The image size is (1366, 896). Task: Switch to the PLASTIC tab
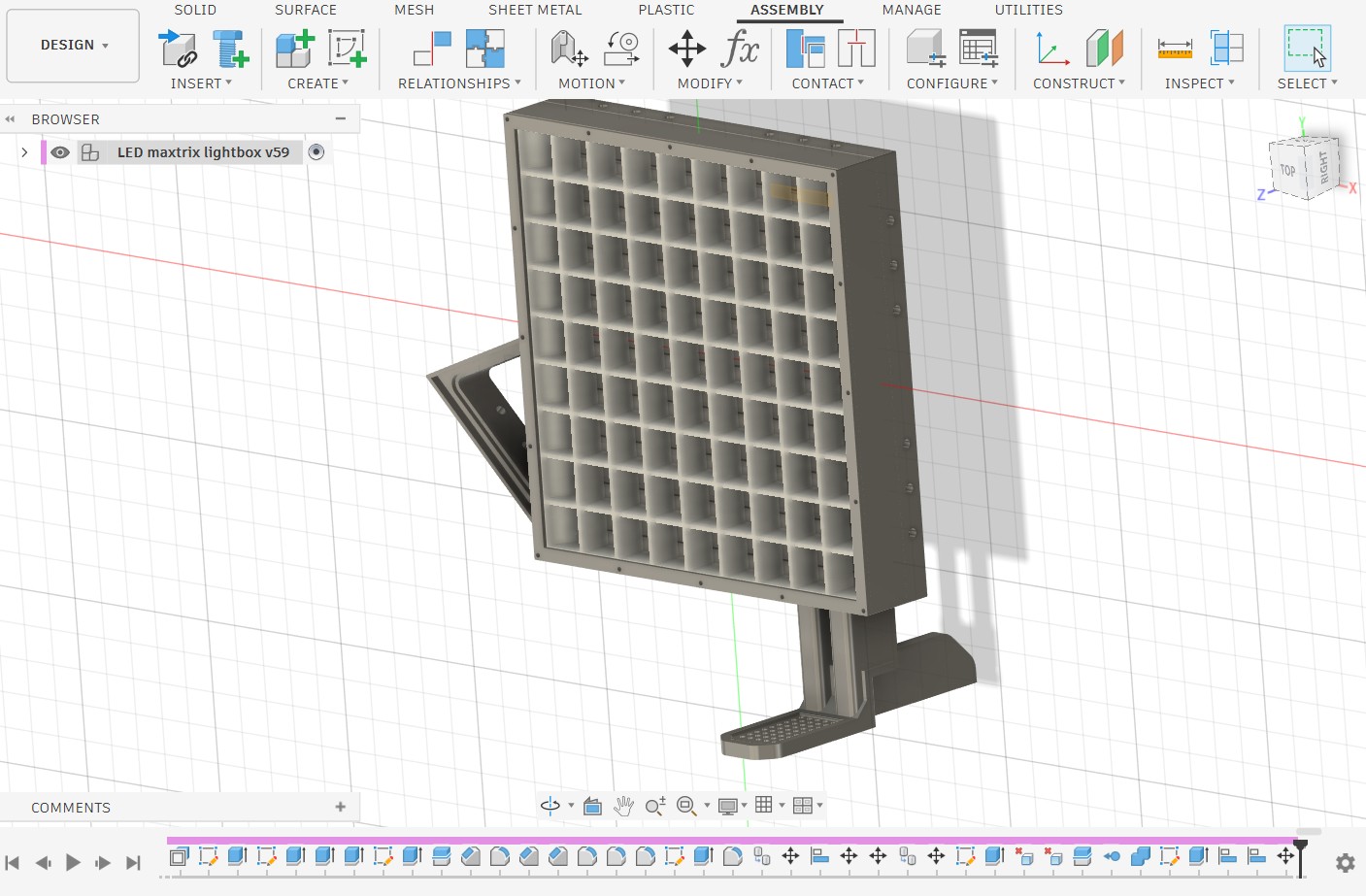(666, 10)
